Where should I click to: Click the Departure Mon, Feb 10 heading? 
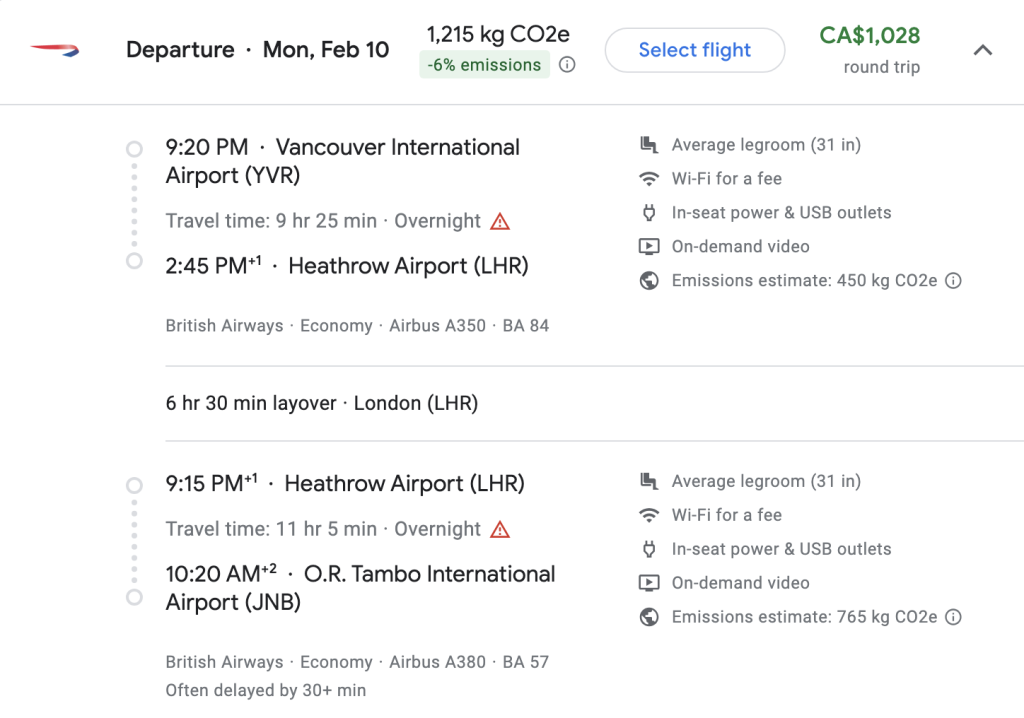(x=257, y=50)
